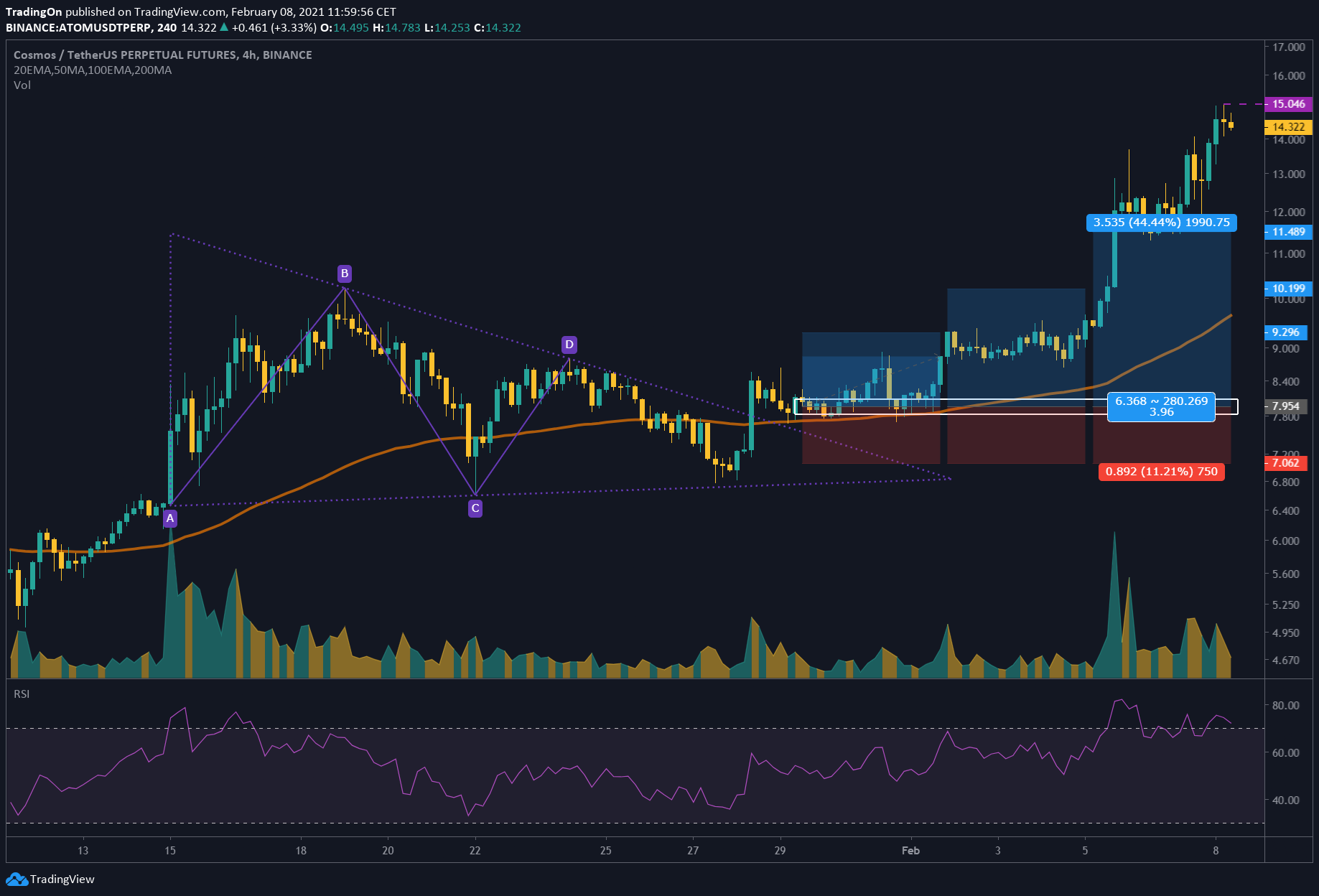Click the 7.954 gray price label
This screenshot has width=1319, height=896.
pyautogui.click(x=1285, y=406)
